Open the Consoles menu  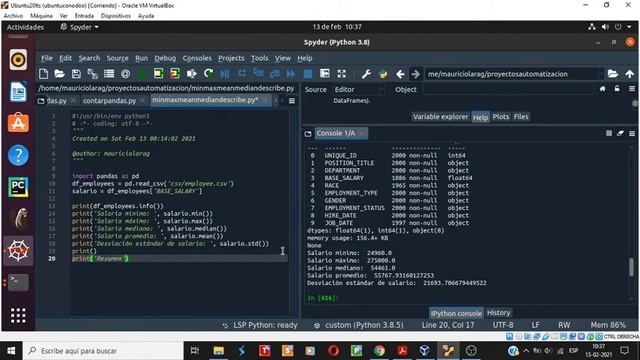point(197,58)
